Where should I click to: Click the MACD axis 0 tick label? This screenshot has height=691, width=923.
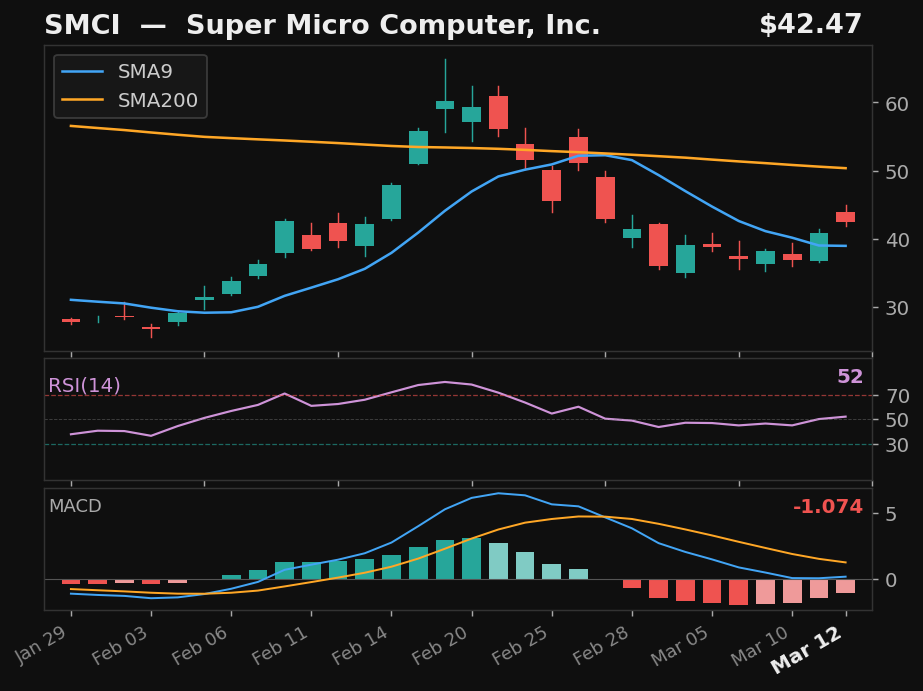click(x=891, y=580)
